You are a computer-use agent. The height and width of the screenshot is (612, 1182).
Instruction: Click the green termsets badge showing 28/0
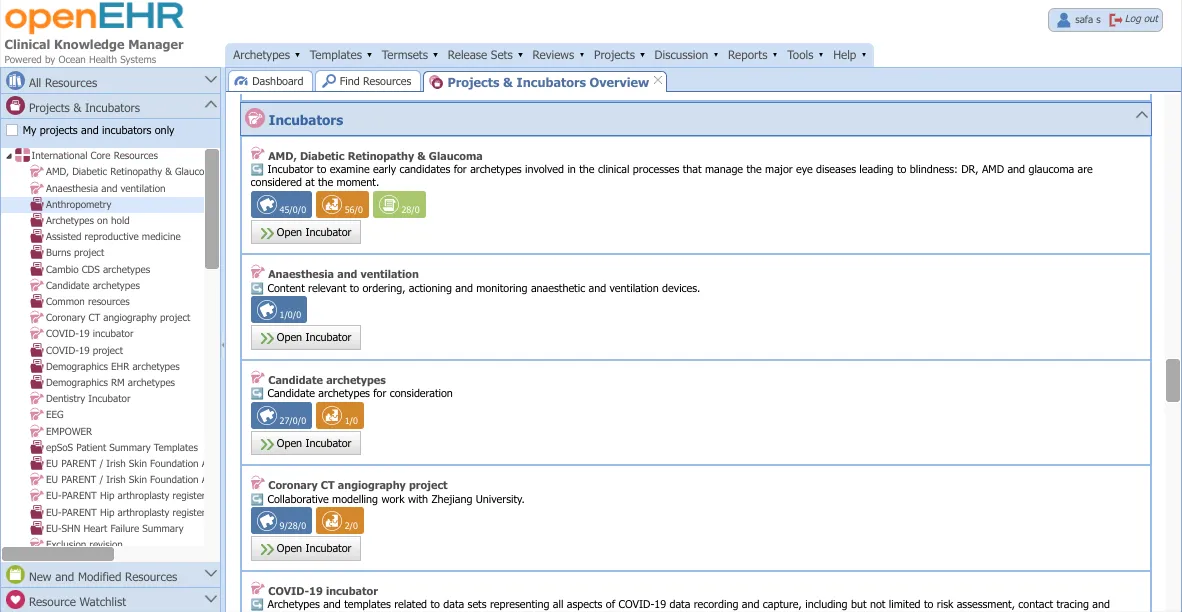point(399,205)
